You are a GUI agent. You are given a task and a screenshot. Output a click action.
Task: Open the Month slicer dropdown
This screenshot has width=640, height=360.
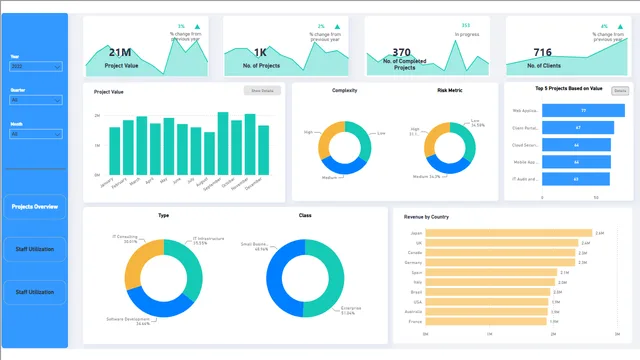[36, 134]
